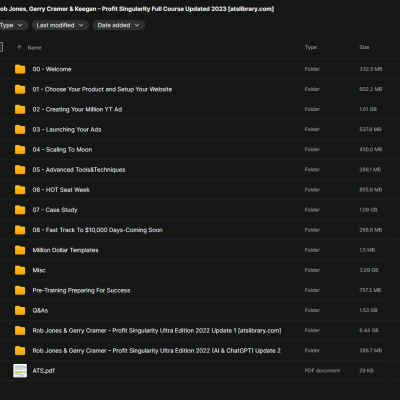Click the Type column header
This screenshot has width=400, height=400.
tap(311, 47)
